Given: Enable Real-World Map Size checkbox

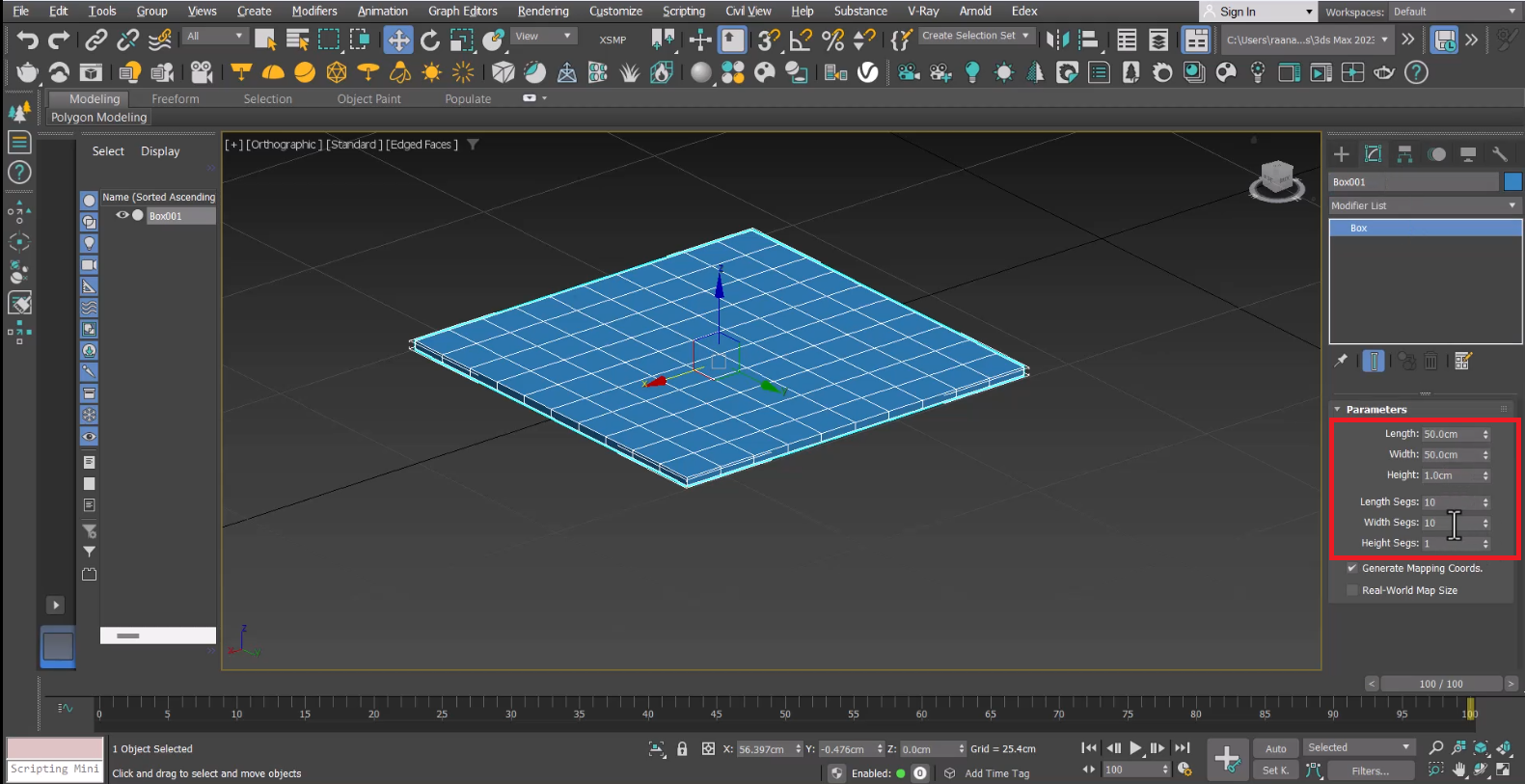Looking at the screenshot, I should tap(1352, 590).
